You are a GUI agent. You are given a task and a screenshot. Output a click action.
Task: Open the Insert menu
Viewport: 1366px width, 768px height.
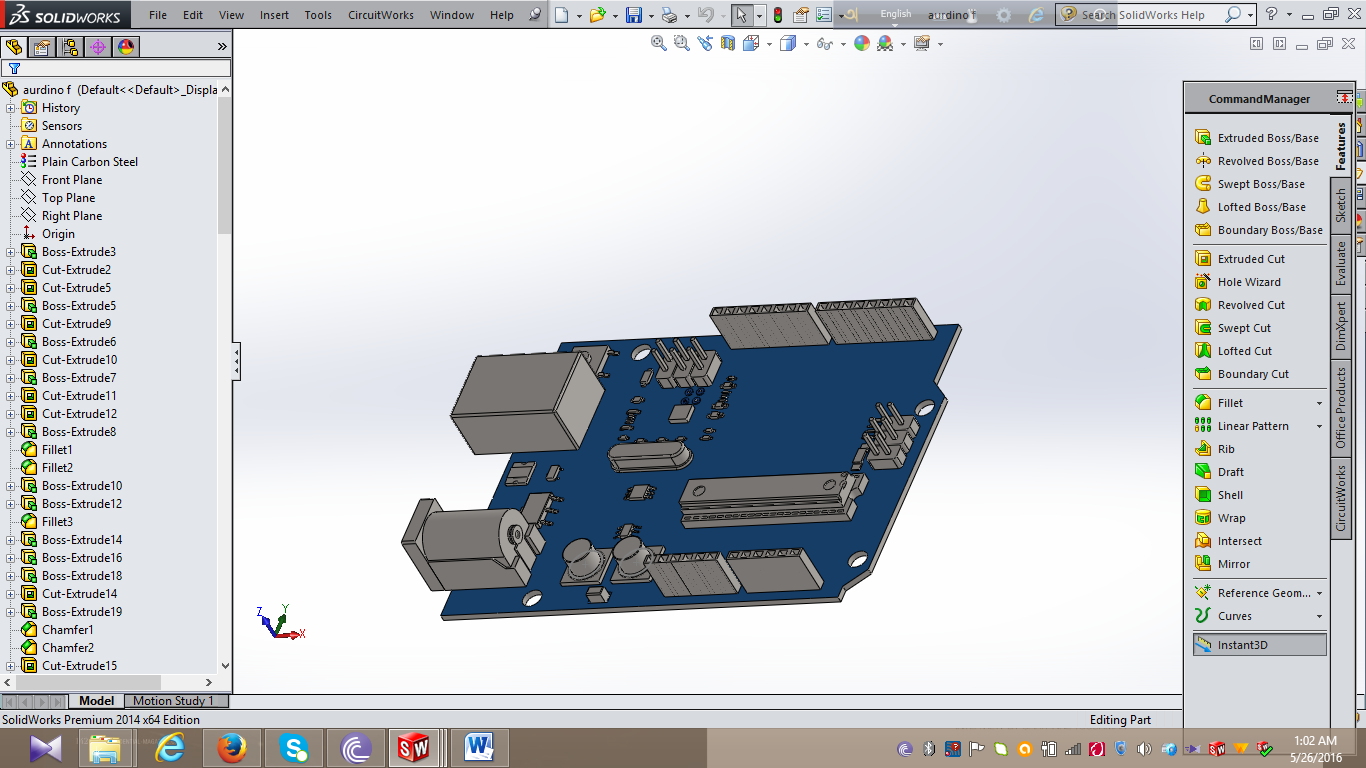(274, 15)
